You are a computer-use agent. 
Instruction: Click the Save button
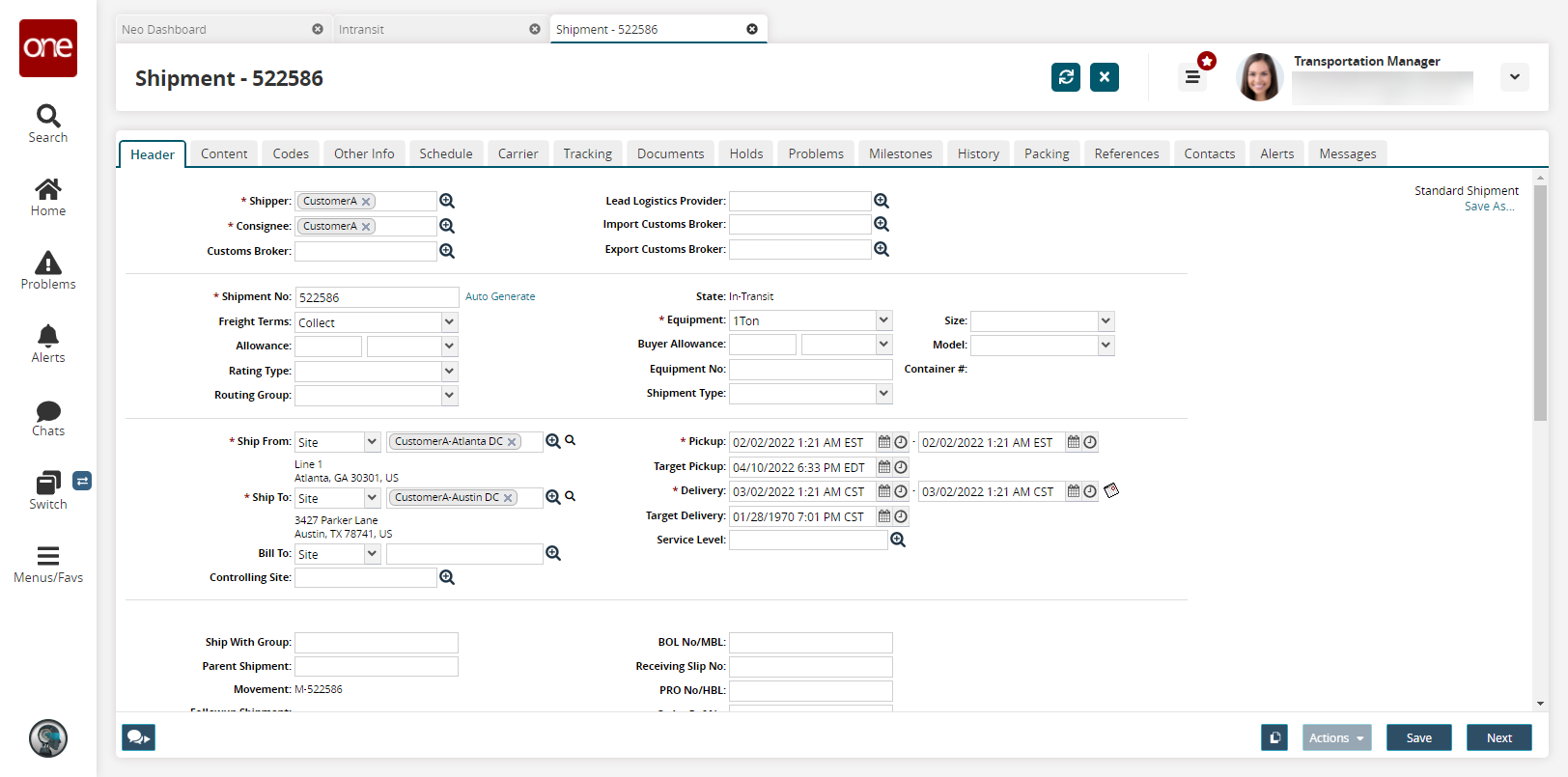(x=1418, y=737)
